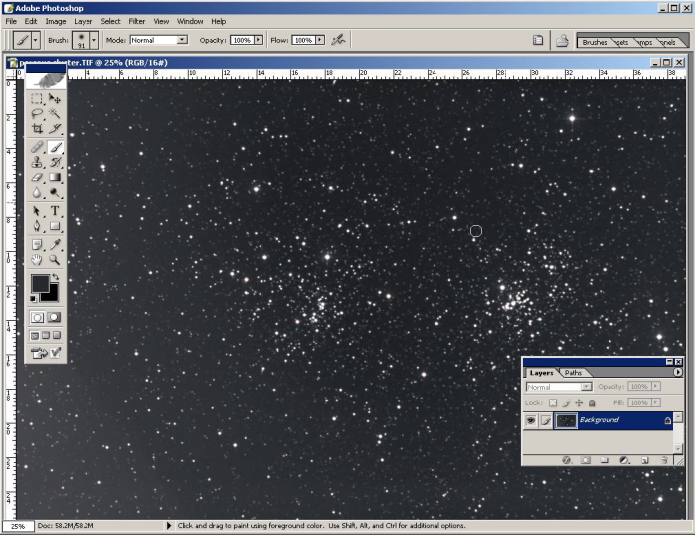
Task: Select the Lasso tool
Action: point(37,113)
